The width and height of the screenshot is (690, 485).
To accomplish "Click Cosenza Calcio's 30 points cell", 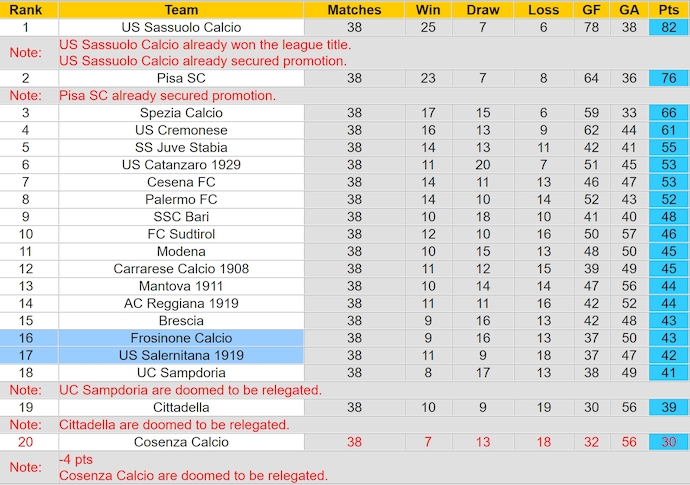I will tap(669, 442).
